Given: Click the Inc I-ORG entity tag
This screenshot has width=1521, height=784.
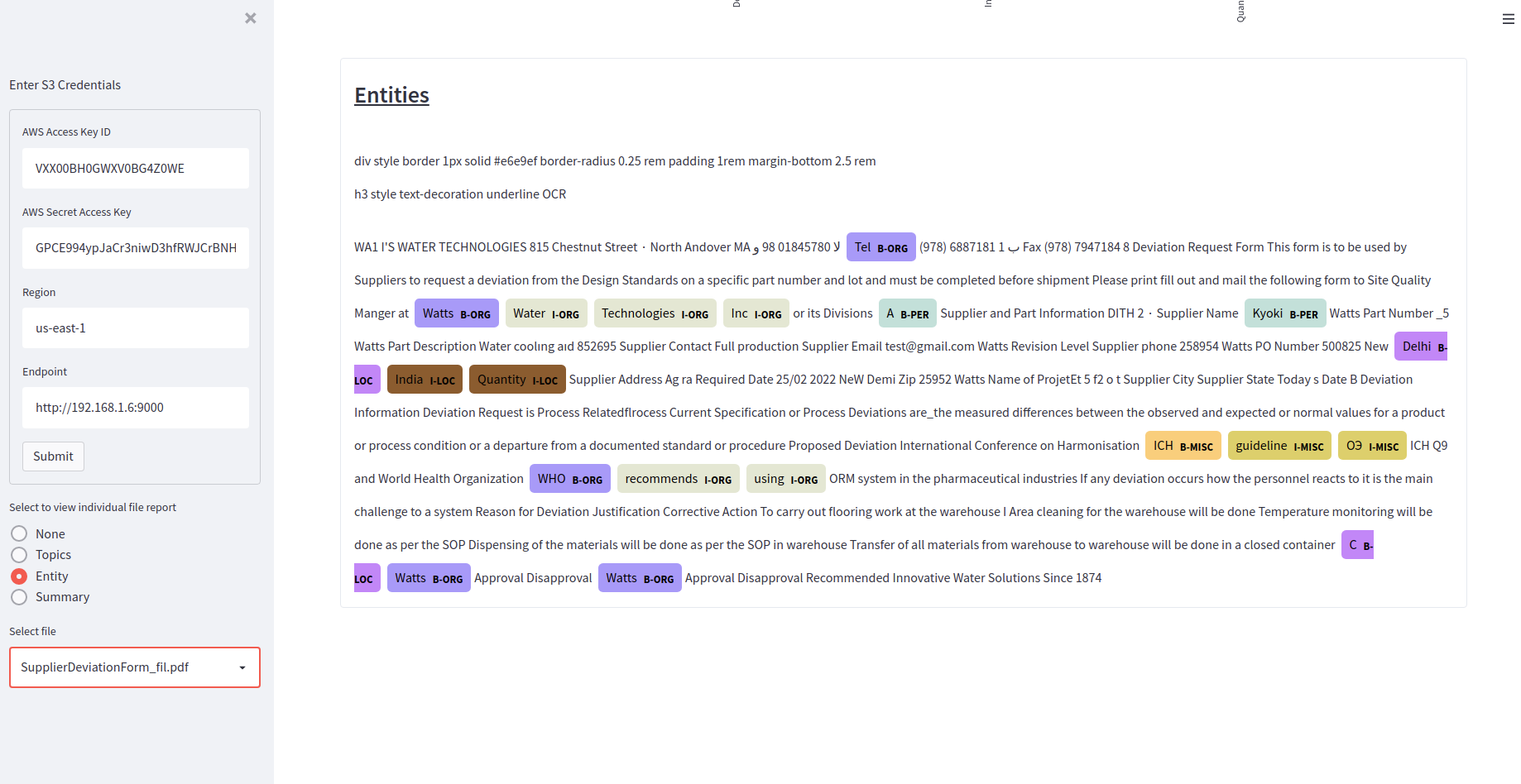Looking at the screenshot, I should tap(756, 313).
